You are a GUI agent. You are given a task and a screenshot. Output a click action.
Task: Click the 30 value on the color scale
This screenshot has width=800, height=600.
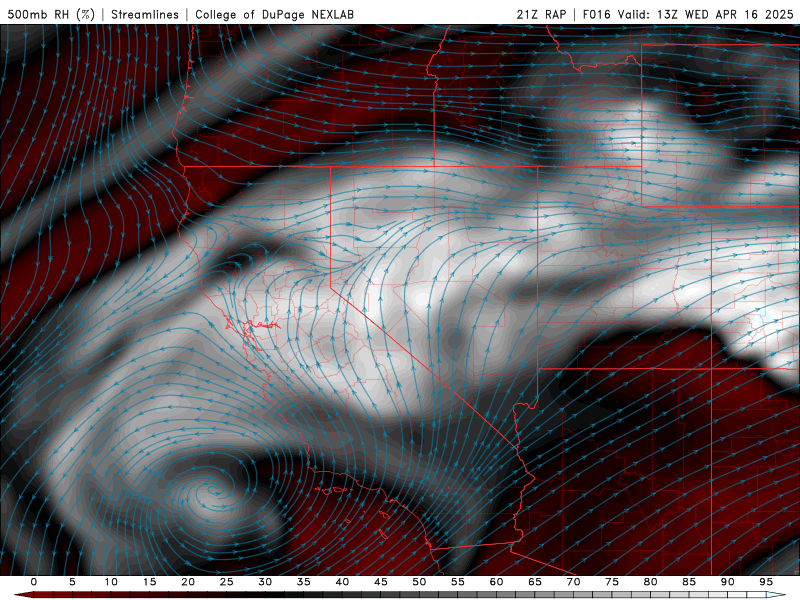265,582
